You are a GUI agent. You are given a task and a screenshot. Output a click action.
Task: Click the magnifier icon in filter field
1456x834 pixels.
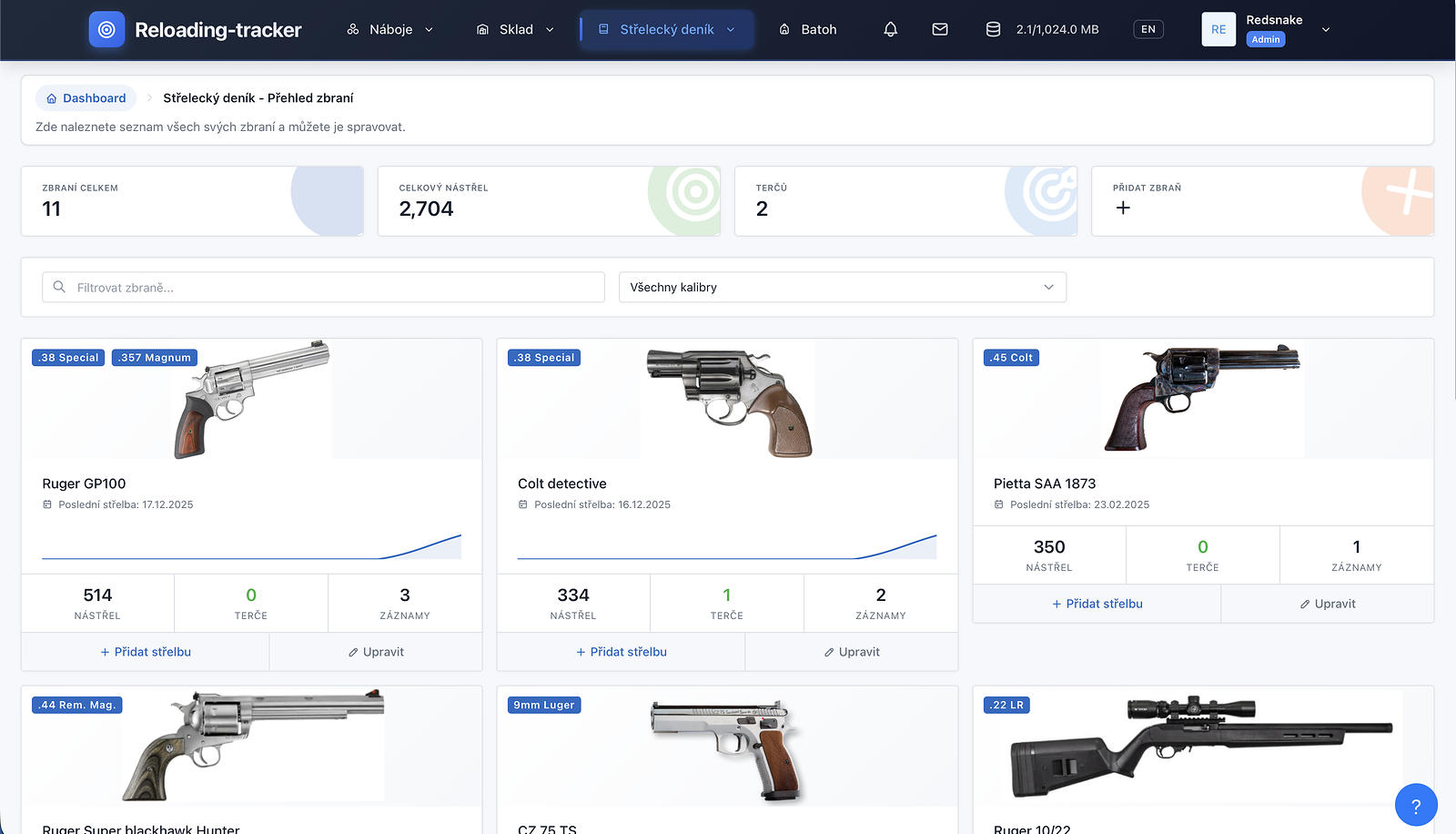[59, 287]
